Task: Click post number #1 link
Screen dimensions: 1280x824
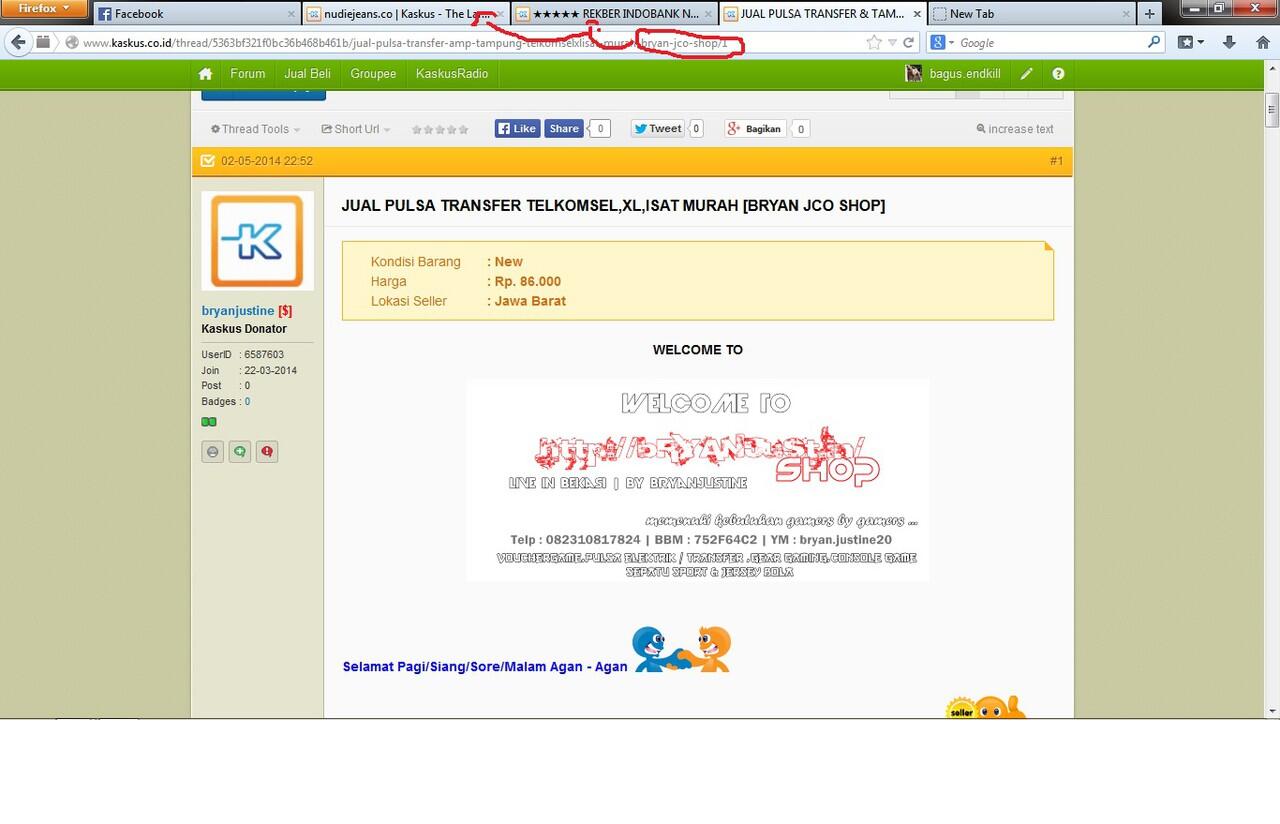Action: pos(1056,161)
